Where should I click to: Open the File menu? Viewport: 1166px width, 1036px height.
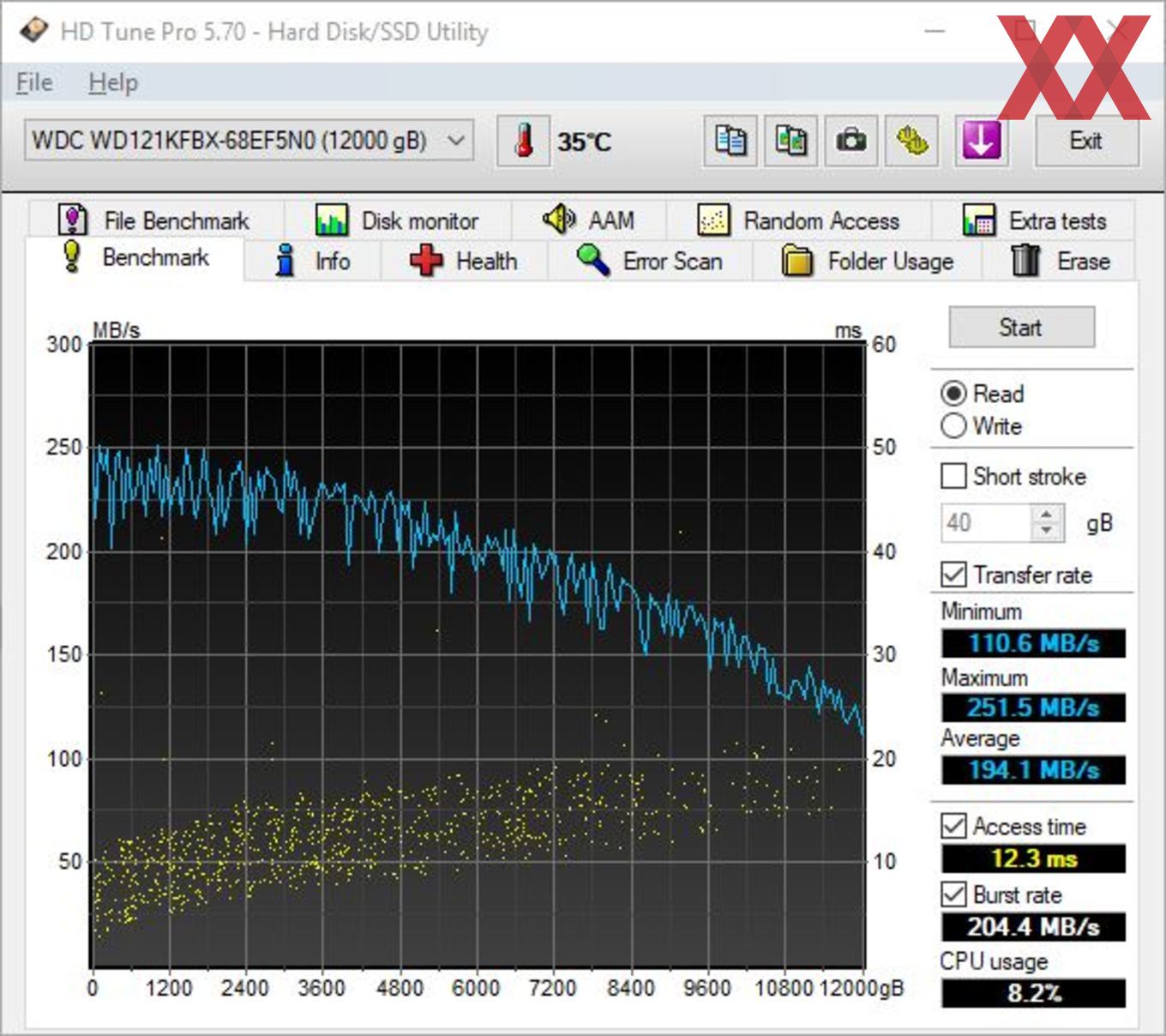click(34, 83)
